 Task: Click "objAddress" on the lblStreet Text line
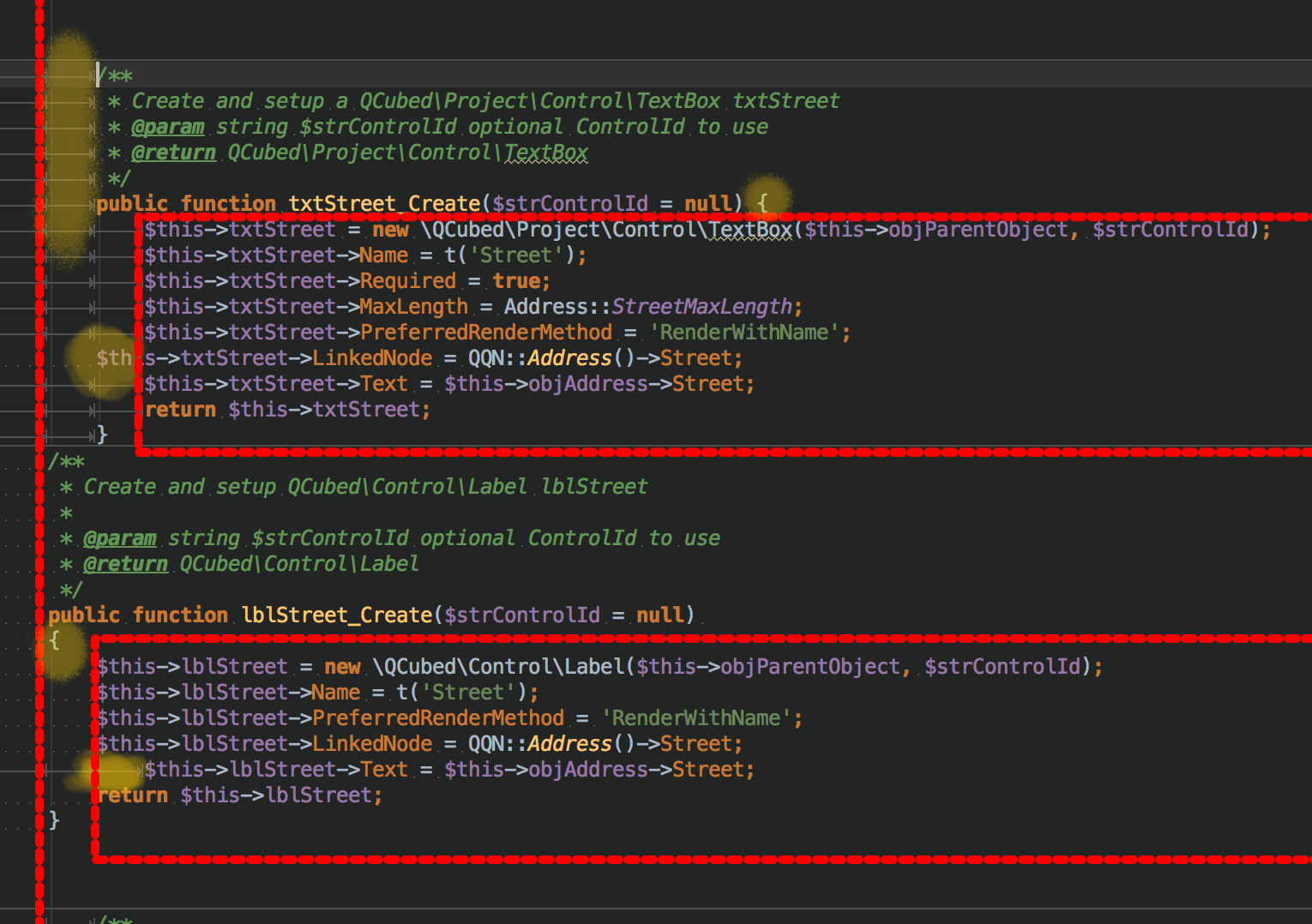pos(588,770)
